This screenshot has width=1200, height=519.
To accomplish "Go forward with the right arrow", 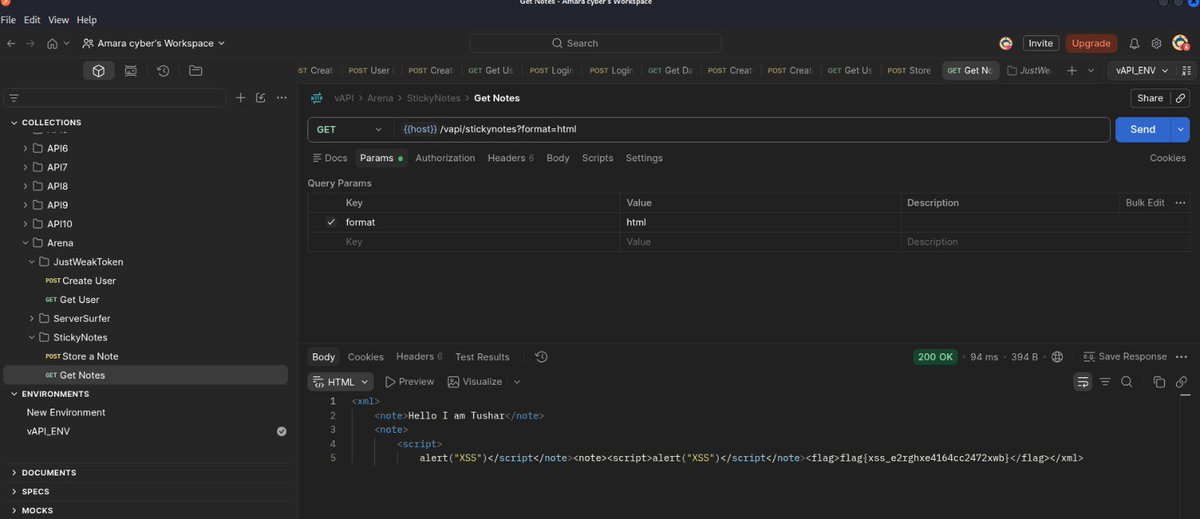I will click(31, 43).
